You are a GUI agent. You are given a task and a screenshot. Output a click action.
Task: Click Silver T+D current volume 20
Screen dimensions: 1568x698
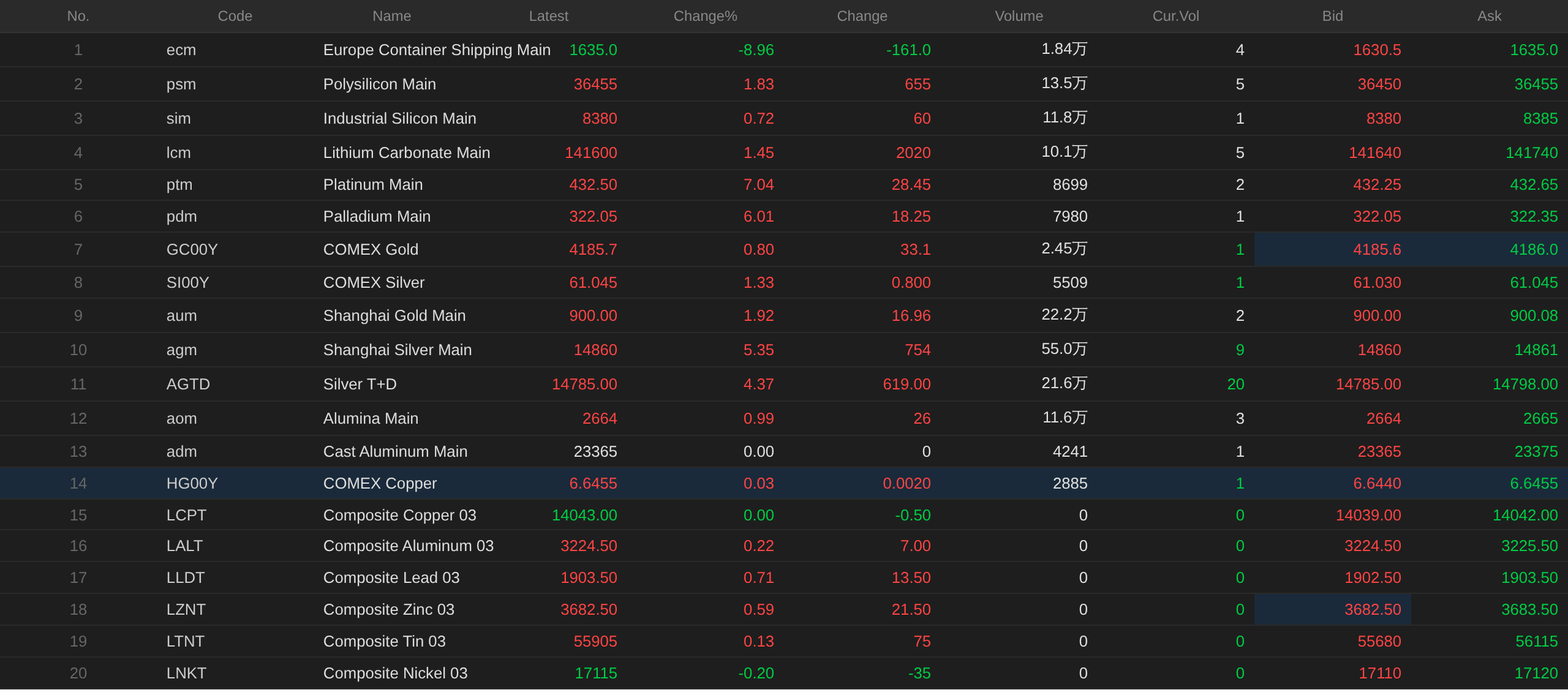point(1235,384)
